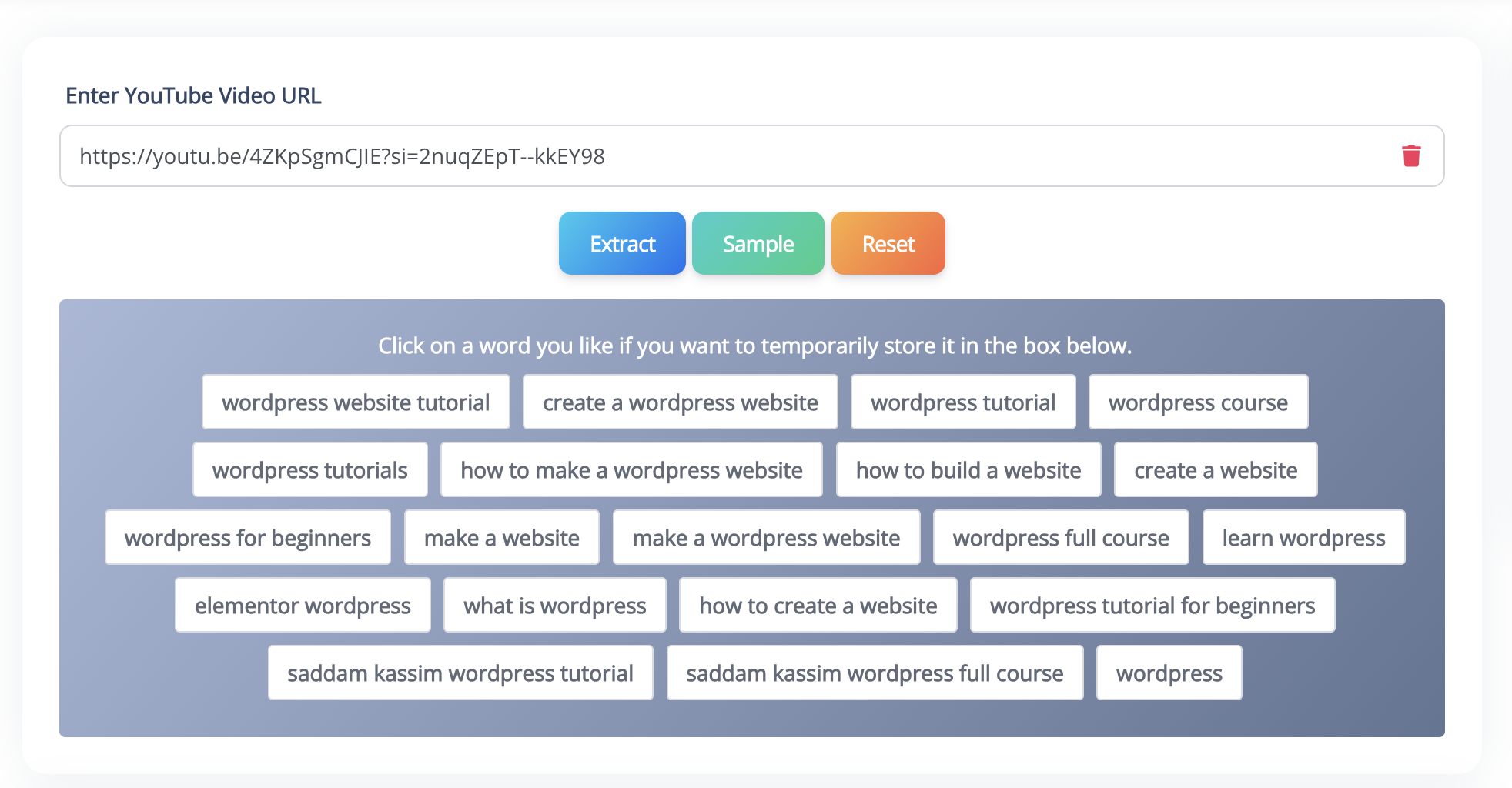This screenshot has width=1512, height=788.
Task: Choose the 'elementor wordpress' keyword
Action: point(303,605)
